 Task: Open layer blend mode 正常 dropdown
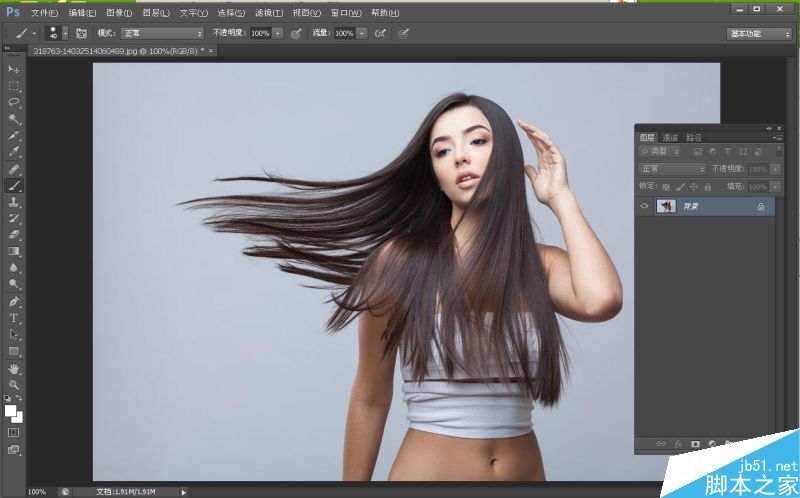coord(673,169)
